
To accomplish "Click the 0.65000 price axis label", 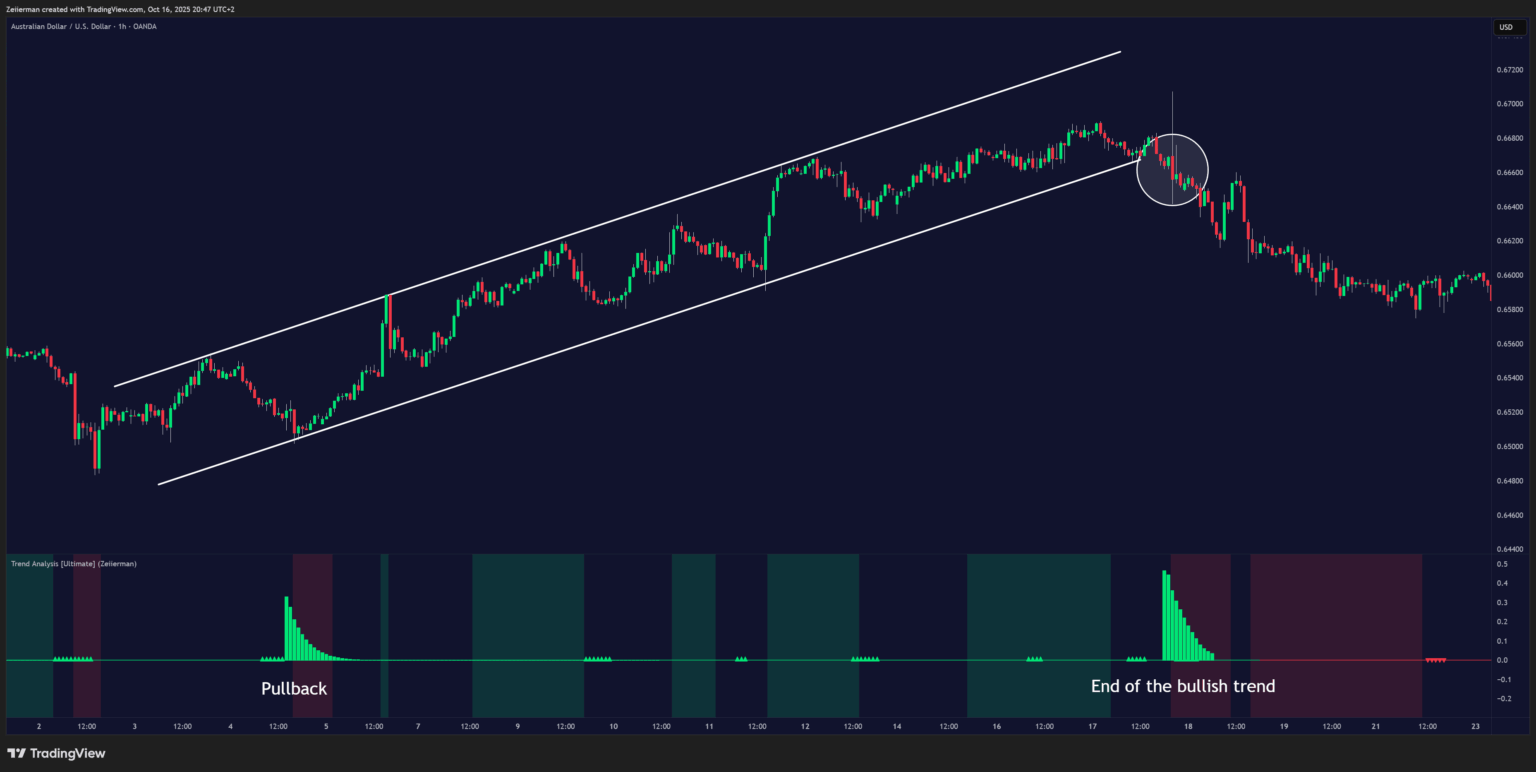I will (x=1509, y=447).
